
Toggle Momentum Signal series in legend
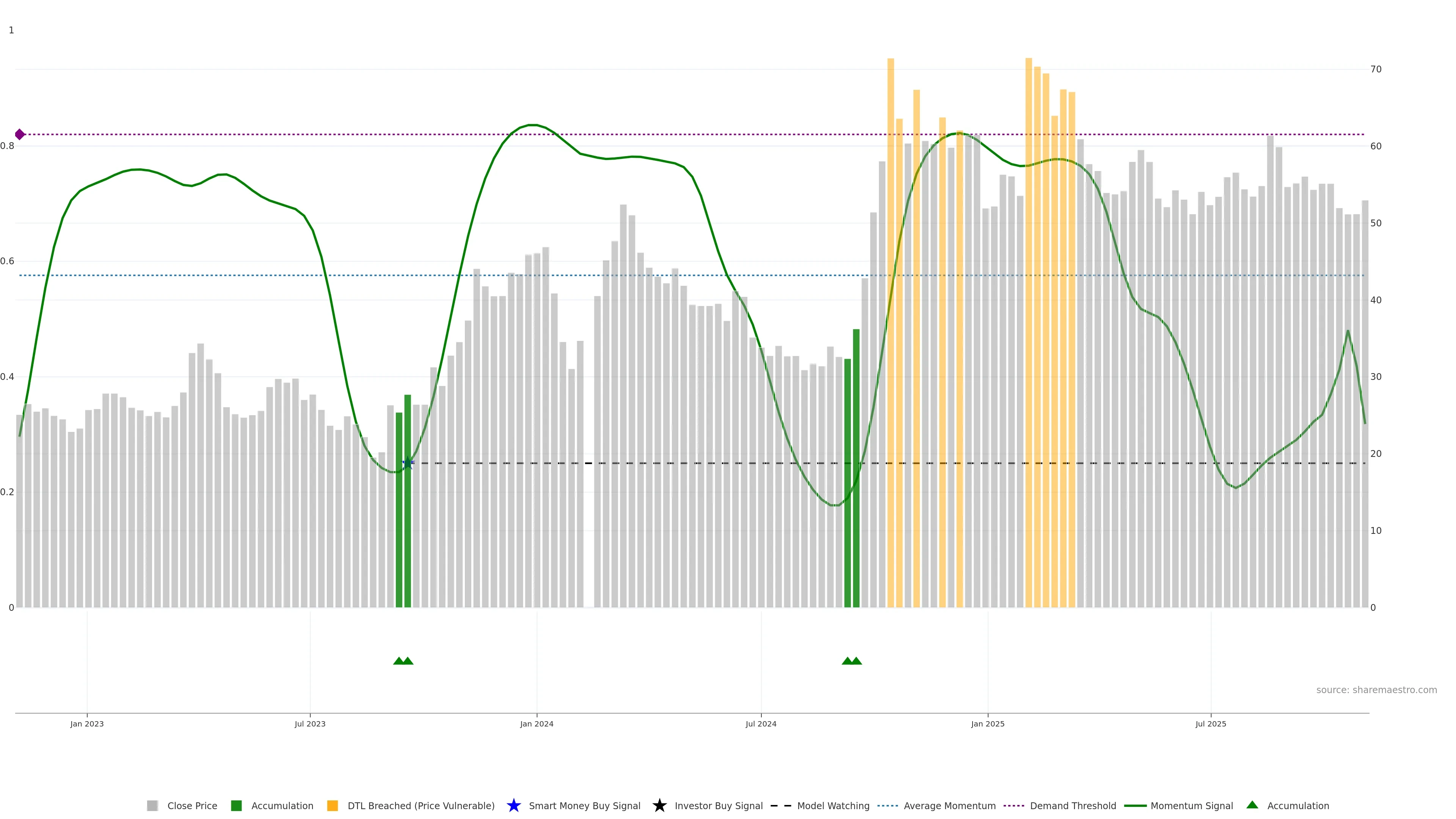1191,806
